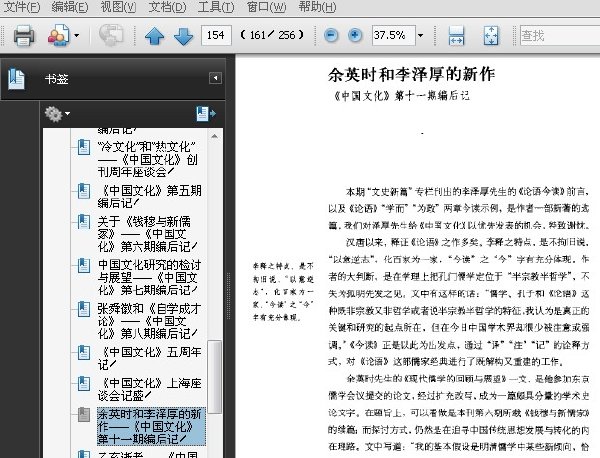Click the fit width scrolling icon

(x=456, y=36)
